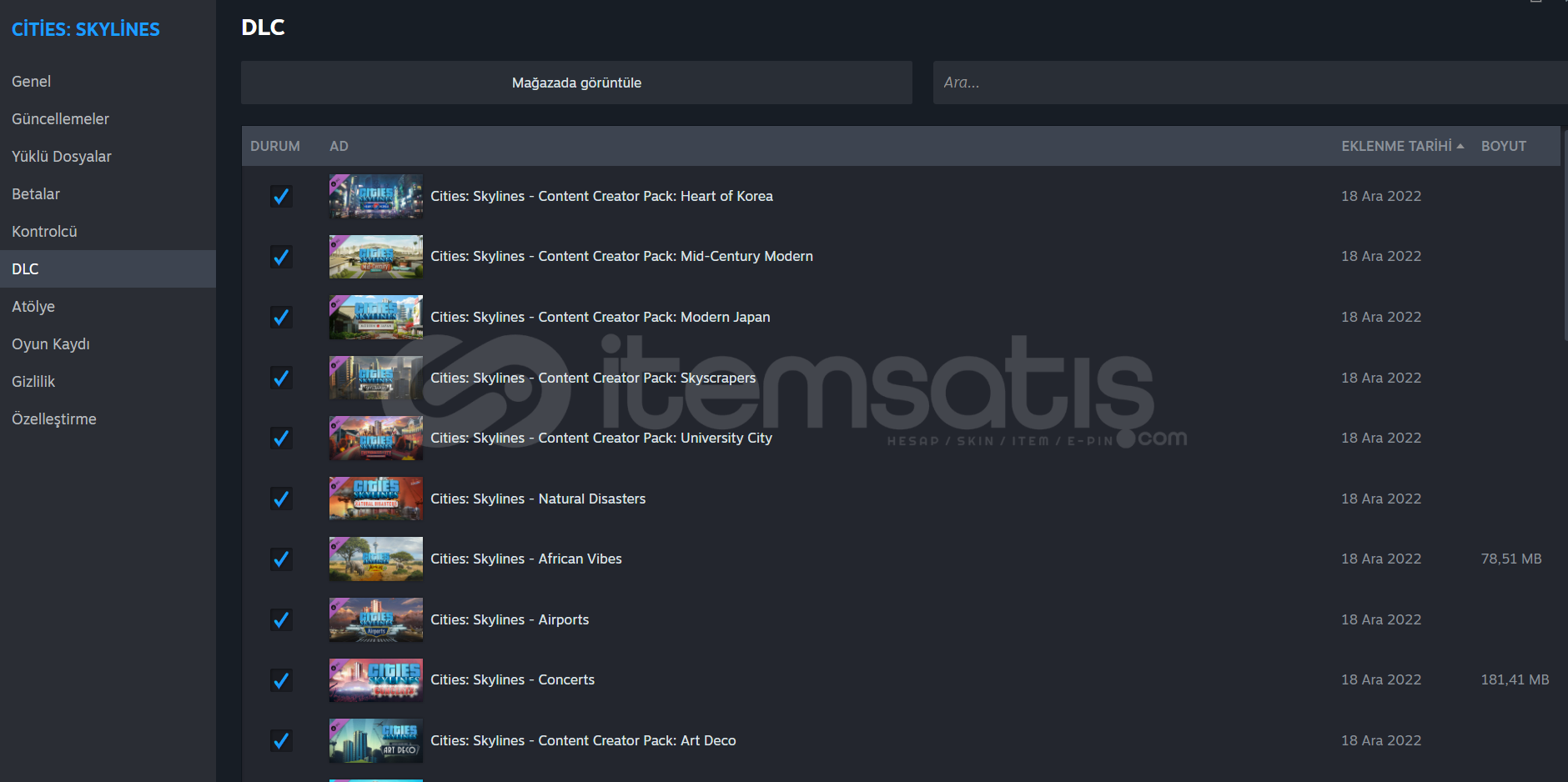The width and height of the screenshot is (1568, 782).
Task: Sort the list by AD column
Action: click(339, 146)
